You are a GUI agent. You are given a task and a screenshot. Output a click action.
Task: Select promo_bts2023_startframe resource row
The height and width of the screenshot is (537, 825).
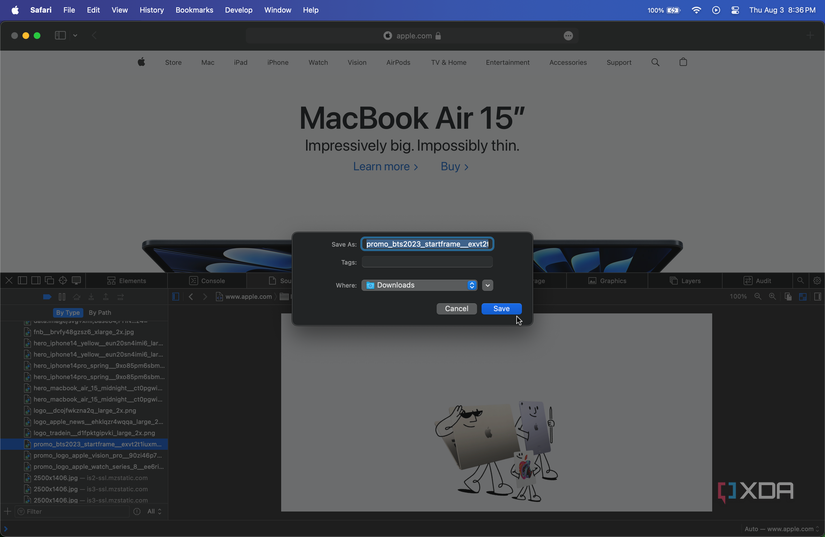84,444
